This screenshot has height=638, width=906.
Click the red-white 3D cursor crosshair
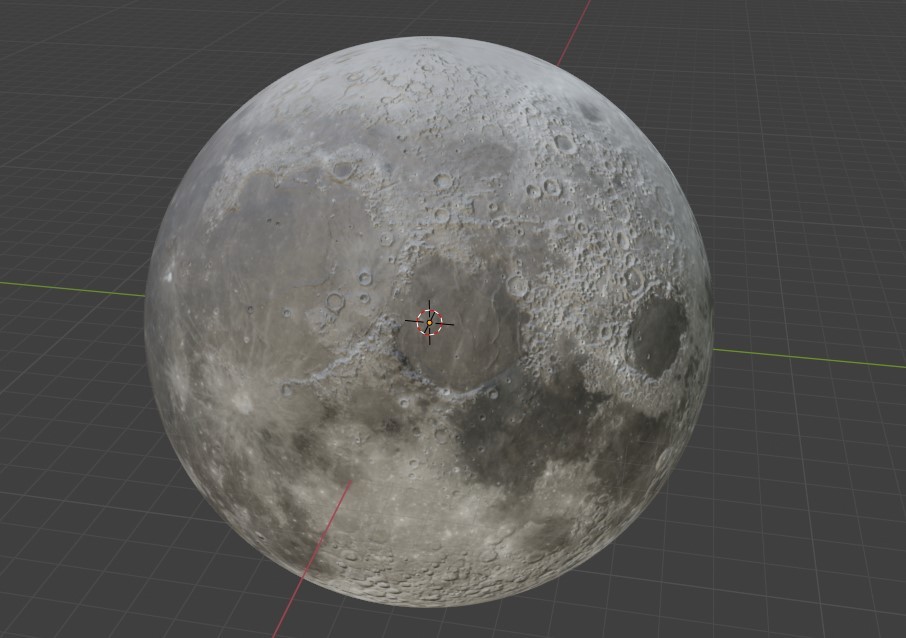pyautogui.click(x=429, y=322)
